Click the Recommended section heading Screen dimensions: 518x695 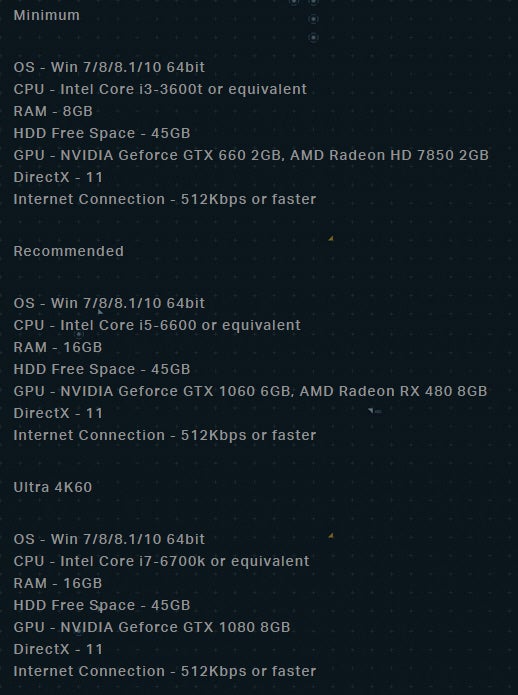[x=69, y=251]
